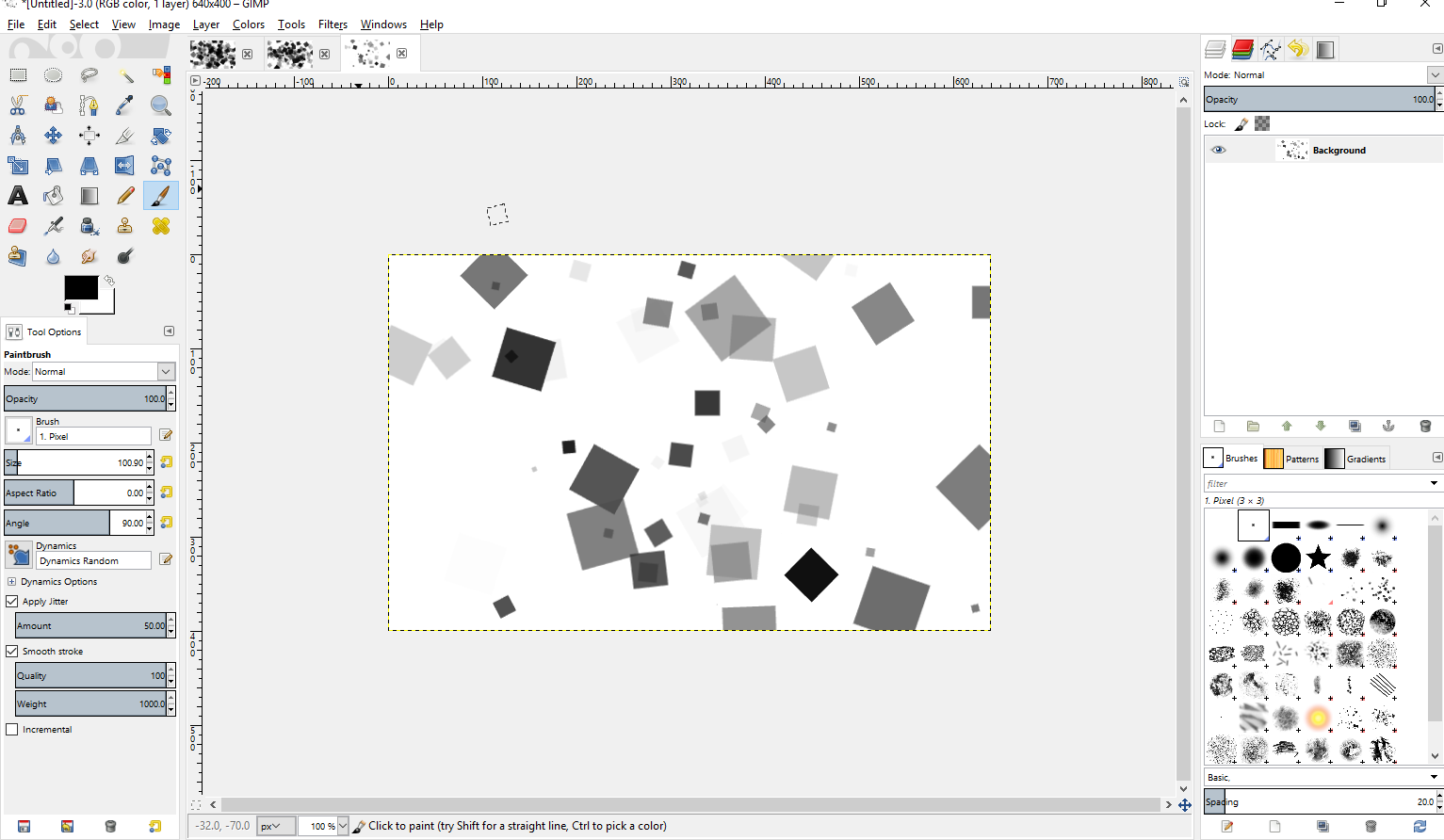This screenshot has width=1444, height=840.
Task: Expand the Dynamics Options section
Action: click(x=12, y=582)
